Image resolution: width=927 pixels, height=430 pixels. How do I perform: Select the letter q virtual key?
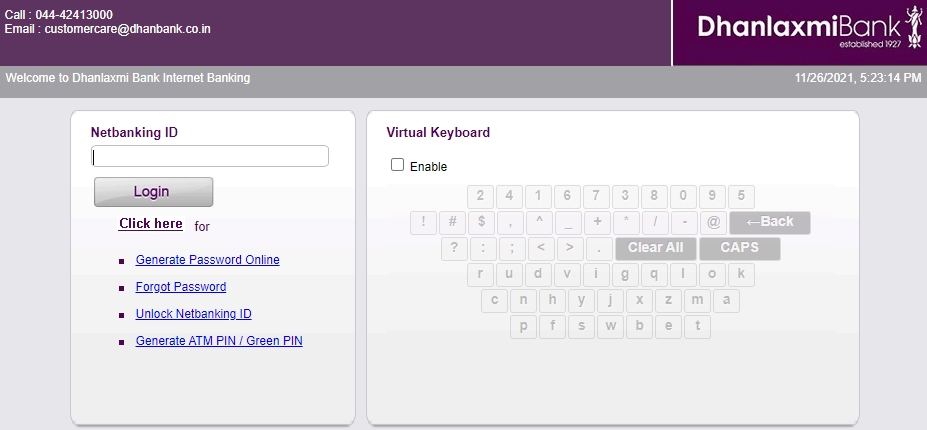pos(654,275)
